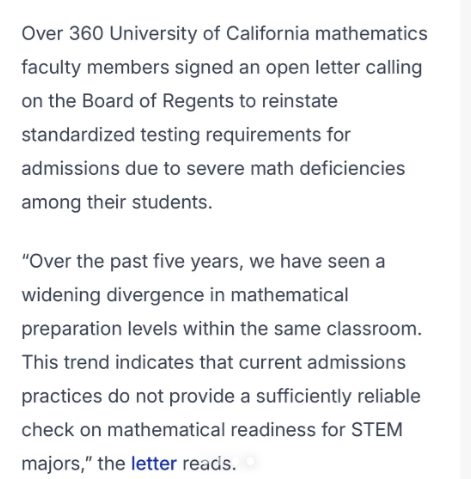
Task: Click the phrase "open letter calling"
Action: tap(344, 68)
